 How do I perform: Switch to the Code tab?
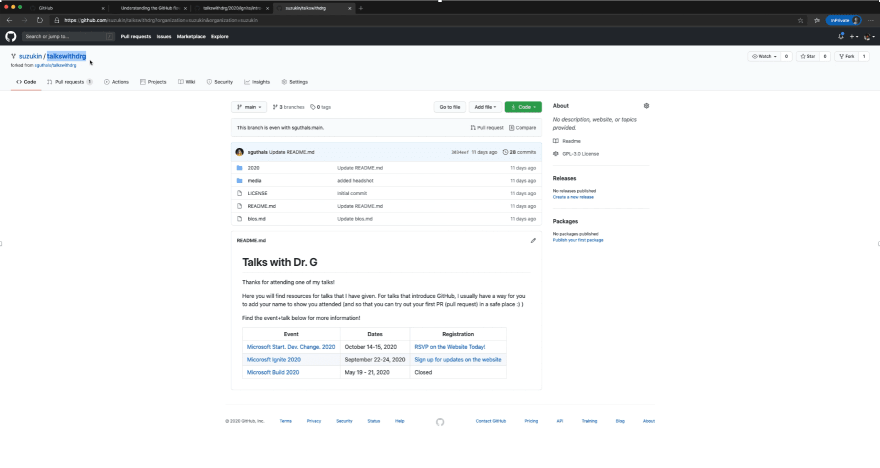26,82
